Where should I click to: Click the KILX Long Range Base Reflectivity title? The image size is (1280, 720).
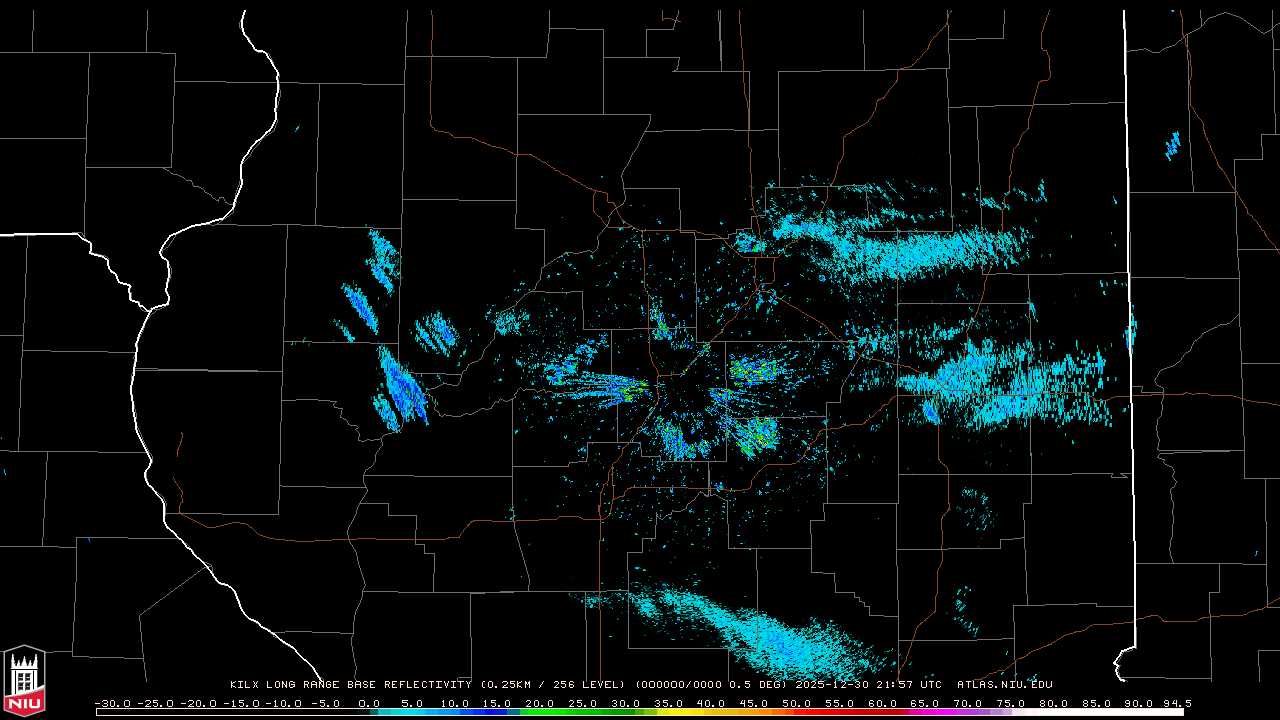(x=350, y=685)
